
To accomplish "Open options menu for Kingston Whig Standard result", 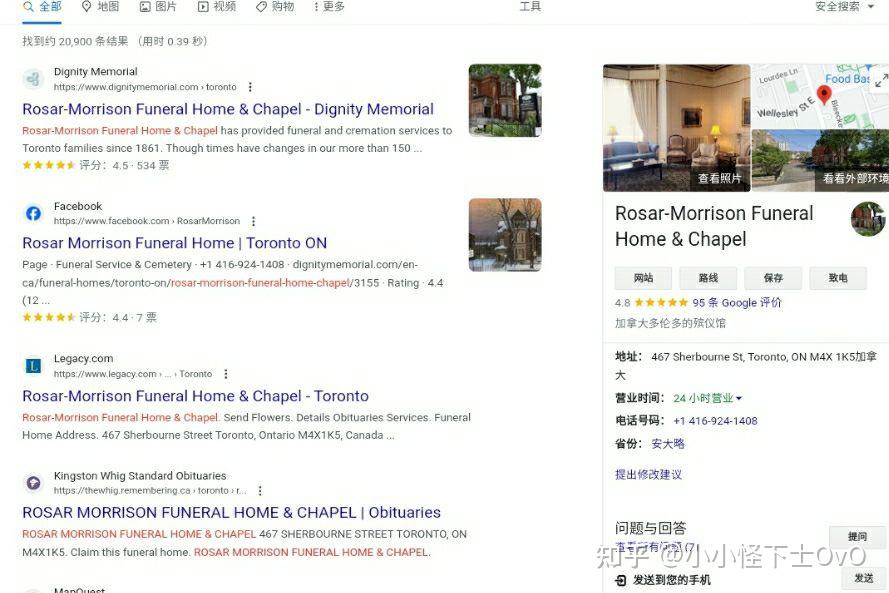I will [260, 490].
